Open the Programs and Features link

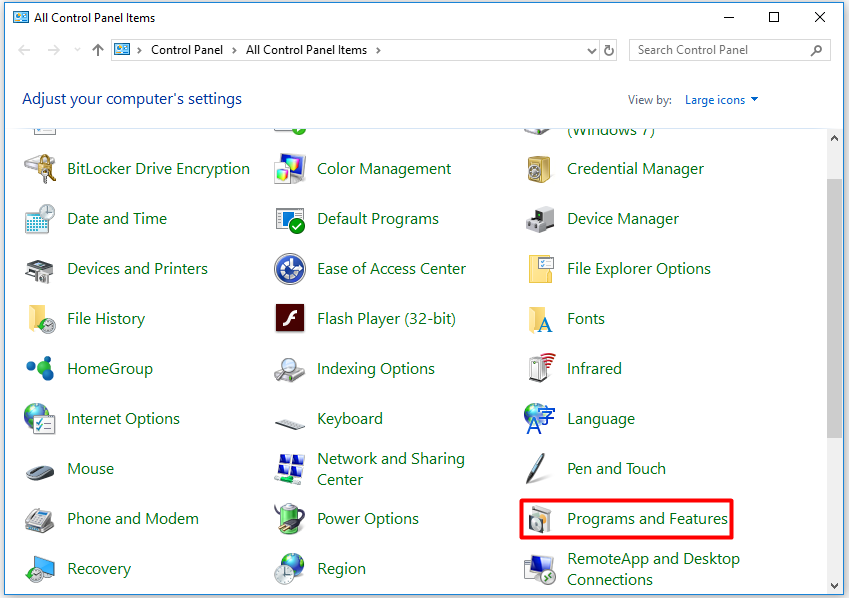tap(648, 519)
